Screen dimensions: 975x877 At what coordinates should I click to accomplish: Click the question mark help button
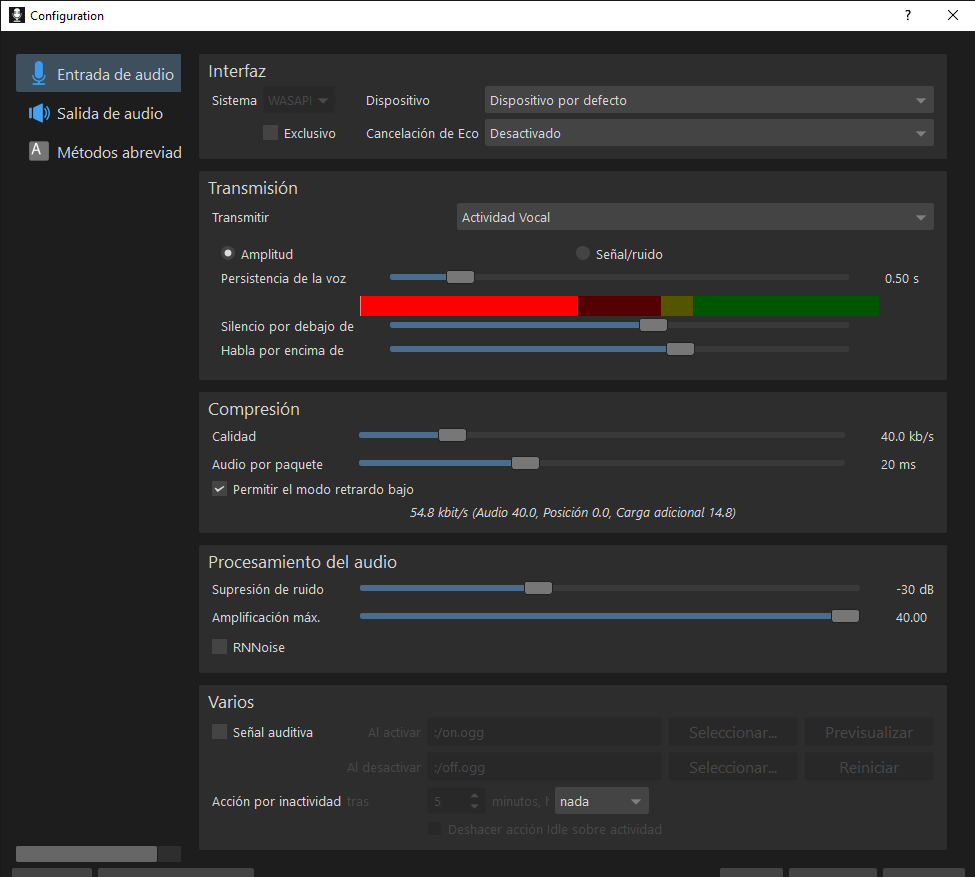pos(908,15)
